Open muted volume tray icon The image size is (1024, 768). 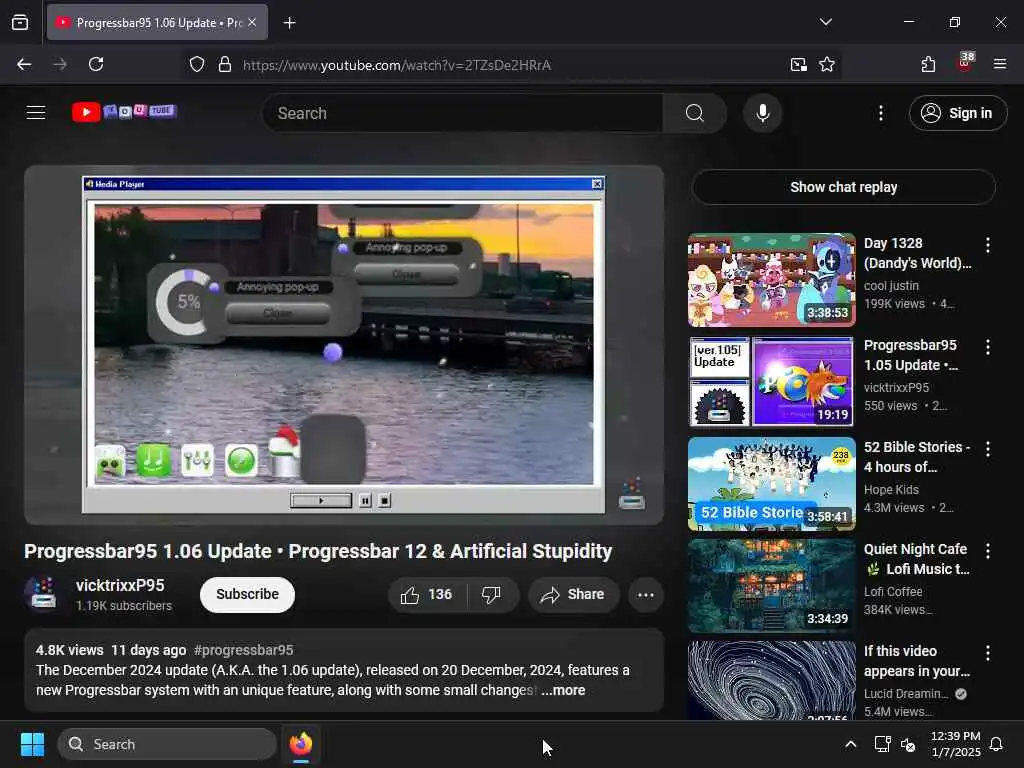[x=908, y=744]
